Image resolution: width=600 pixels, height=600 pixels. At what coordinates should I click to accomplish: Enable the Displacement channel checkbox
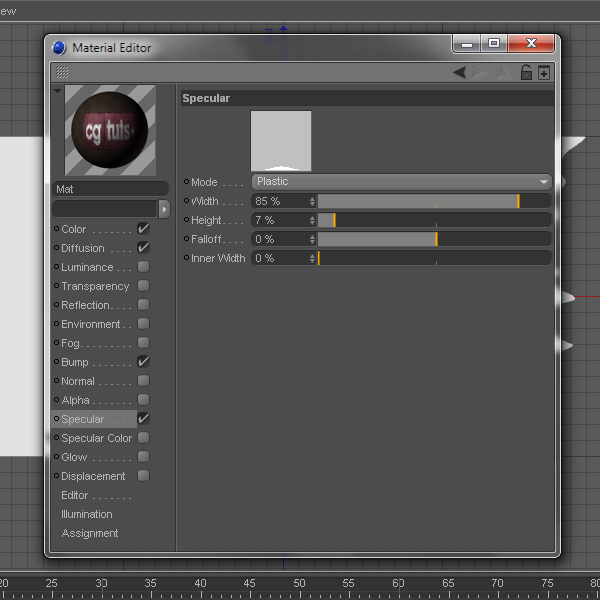click(143, 476)
